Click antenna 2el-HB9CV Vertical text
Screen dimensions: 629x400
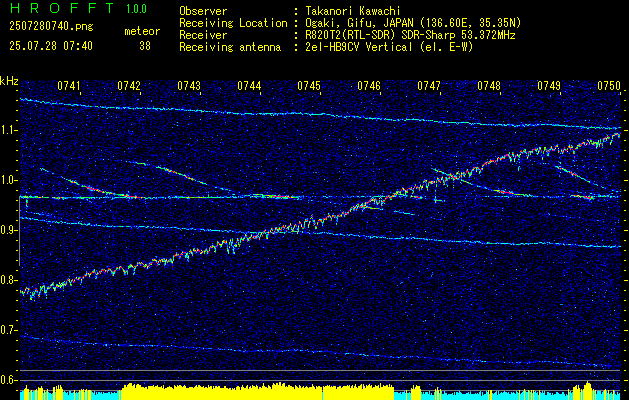(387, 47)
